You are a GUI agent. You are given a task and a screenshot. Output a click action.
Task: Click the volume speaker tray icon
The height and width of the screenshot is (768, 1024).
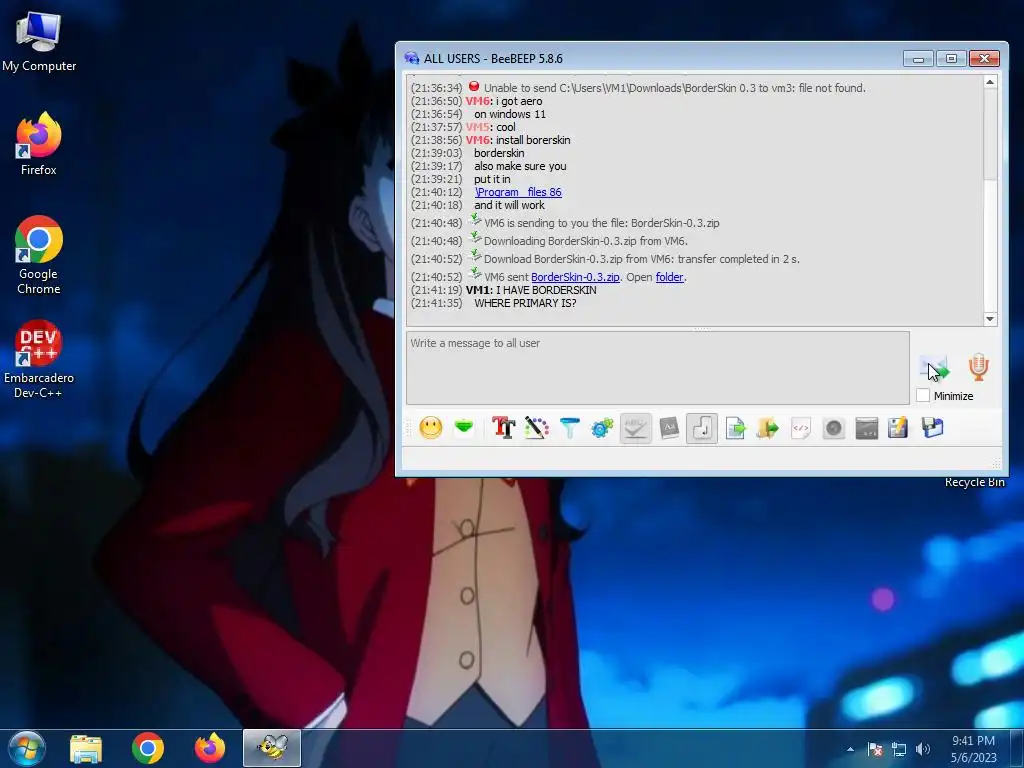click(923, 749)
